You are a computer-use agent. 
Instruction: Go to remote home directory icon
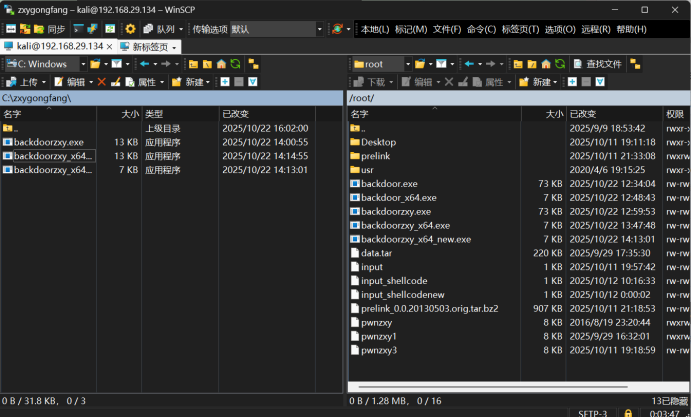(x=546, y=64)
